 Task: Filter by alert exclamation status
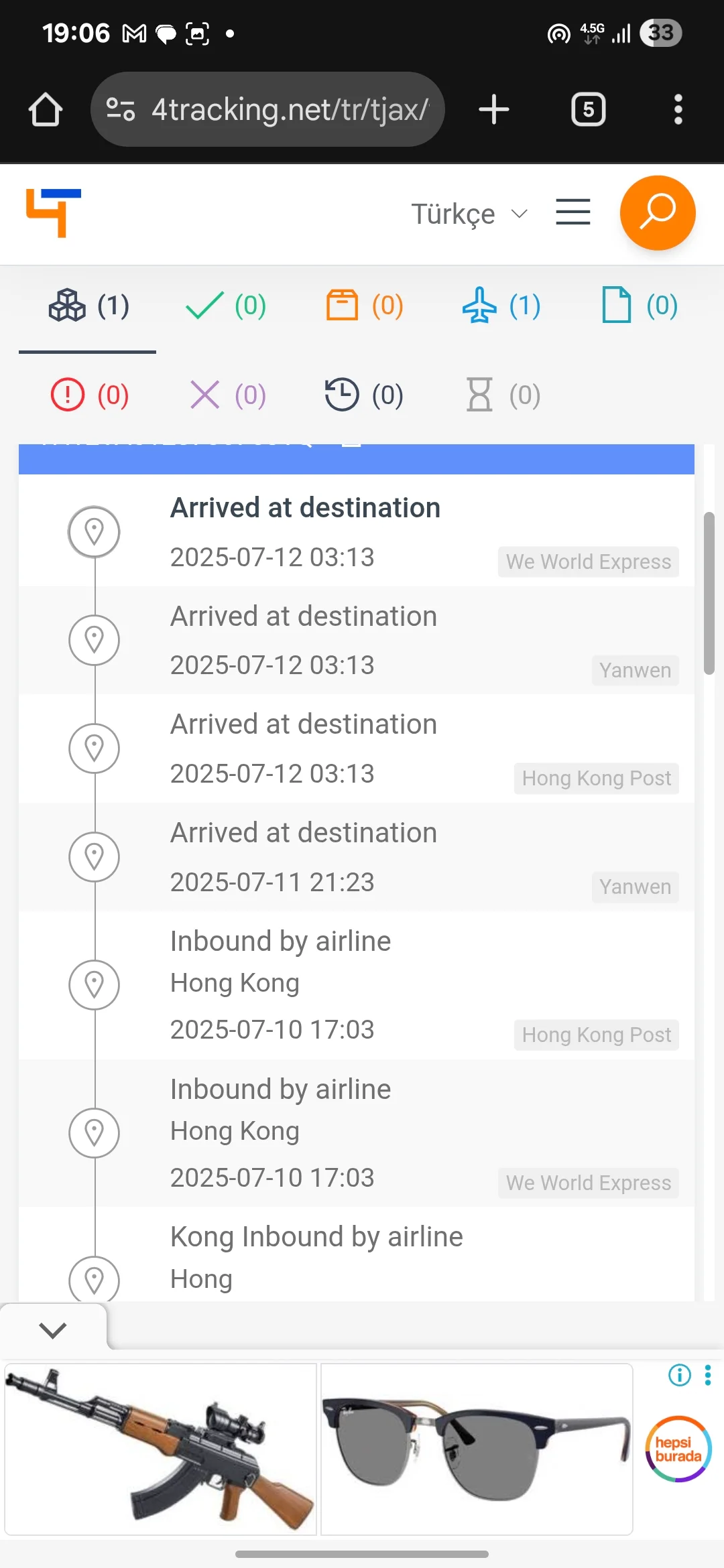click(x=89, y=395)
